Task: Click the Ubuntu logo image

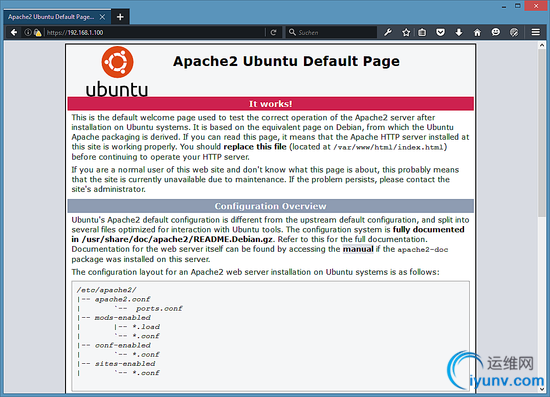Action: [x=117, y=72]
